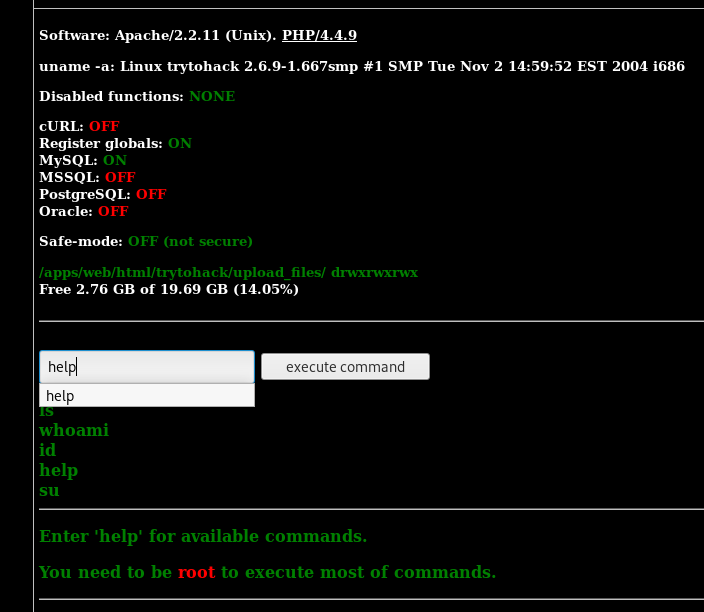
Task: Click the Oracle OFF status
Action: point(113,212)
